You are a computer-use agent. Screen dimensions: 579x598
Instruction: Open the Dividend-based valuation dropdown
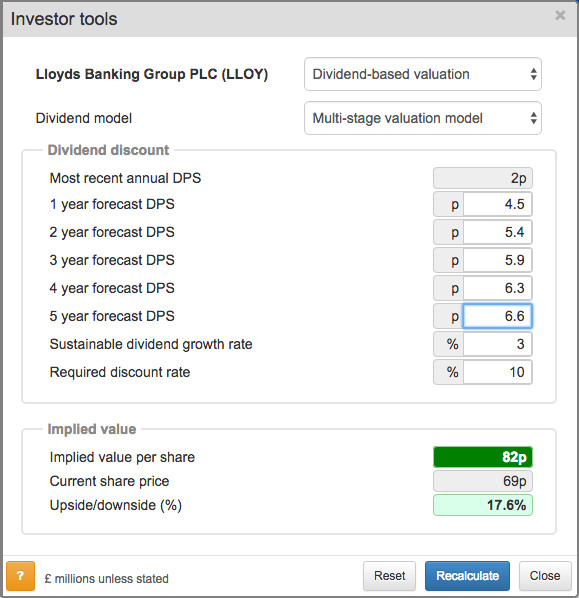click(x=423, y=74)
